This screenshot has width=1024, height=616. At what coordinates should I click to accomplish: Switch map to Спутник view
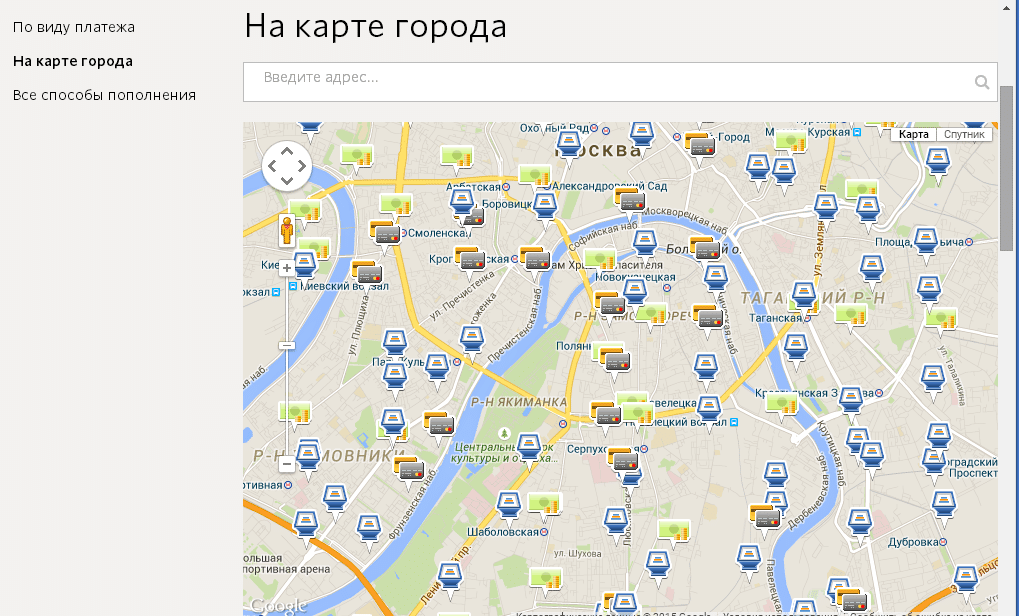click(x=964, y=134)
